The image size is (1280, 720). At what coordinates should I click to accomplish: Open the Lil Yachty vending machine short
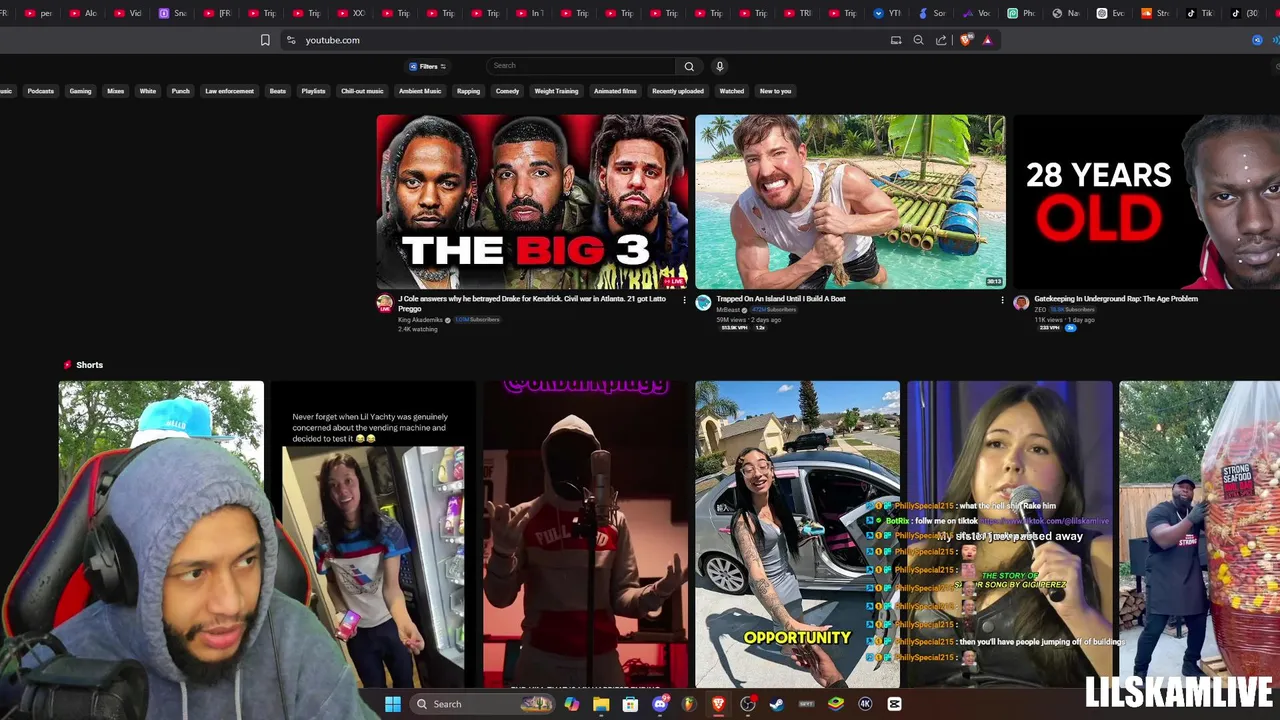(x=373, y=534)
